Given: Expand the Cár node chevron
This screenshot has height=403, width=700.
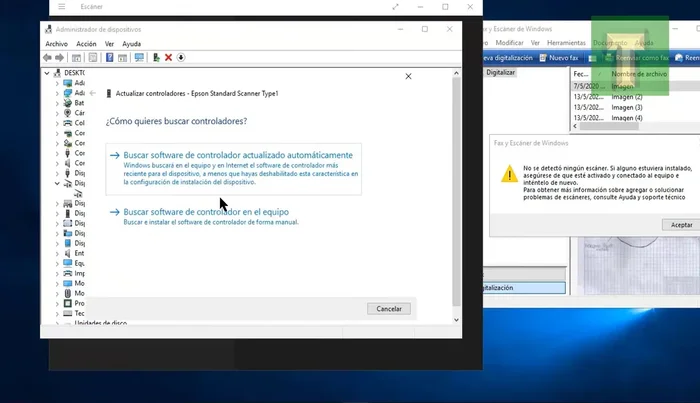Looking at the screenshot, I should pyautogui.click(x=57, y=113).
